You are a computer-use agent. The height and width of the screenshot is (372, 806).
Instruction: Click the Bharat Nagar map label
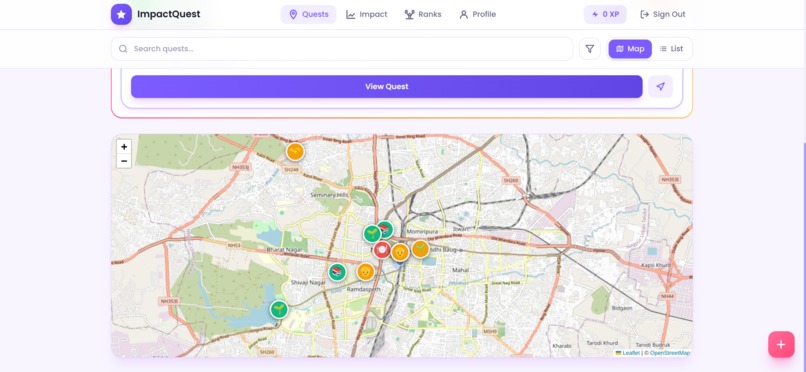pos(284,250)
